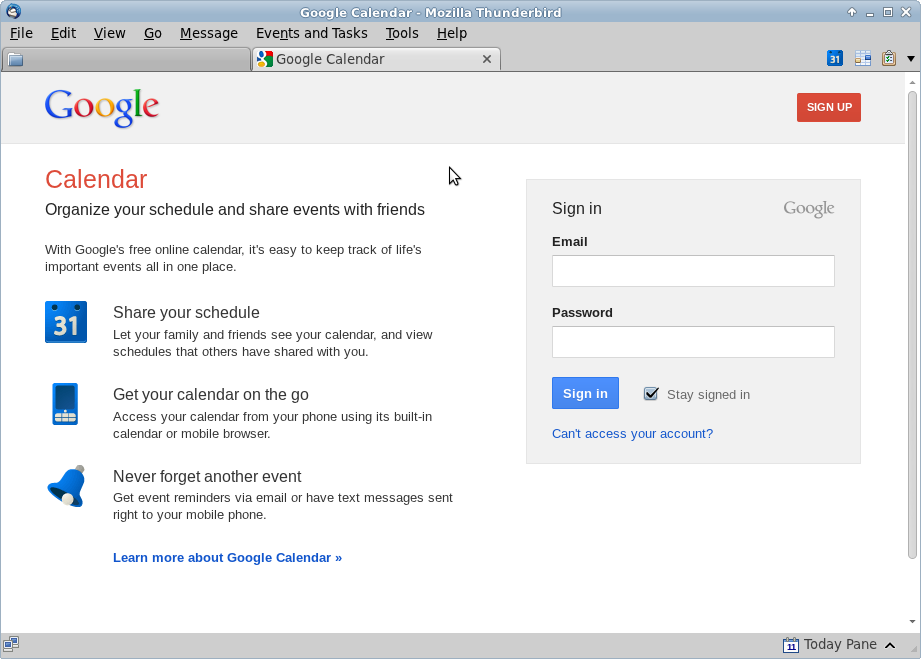Switch to the mail folder tab
This screenshot has width=921, height=659.
coord(126,59)
